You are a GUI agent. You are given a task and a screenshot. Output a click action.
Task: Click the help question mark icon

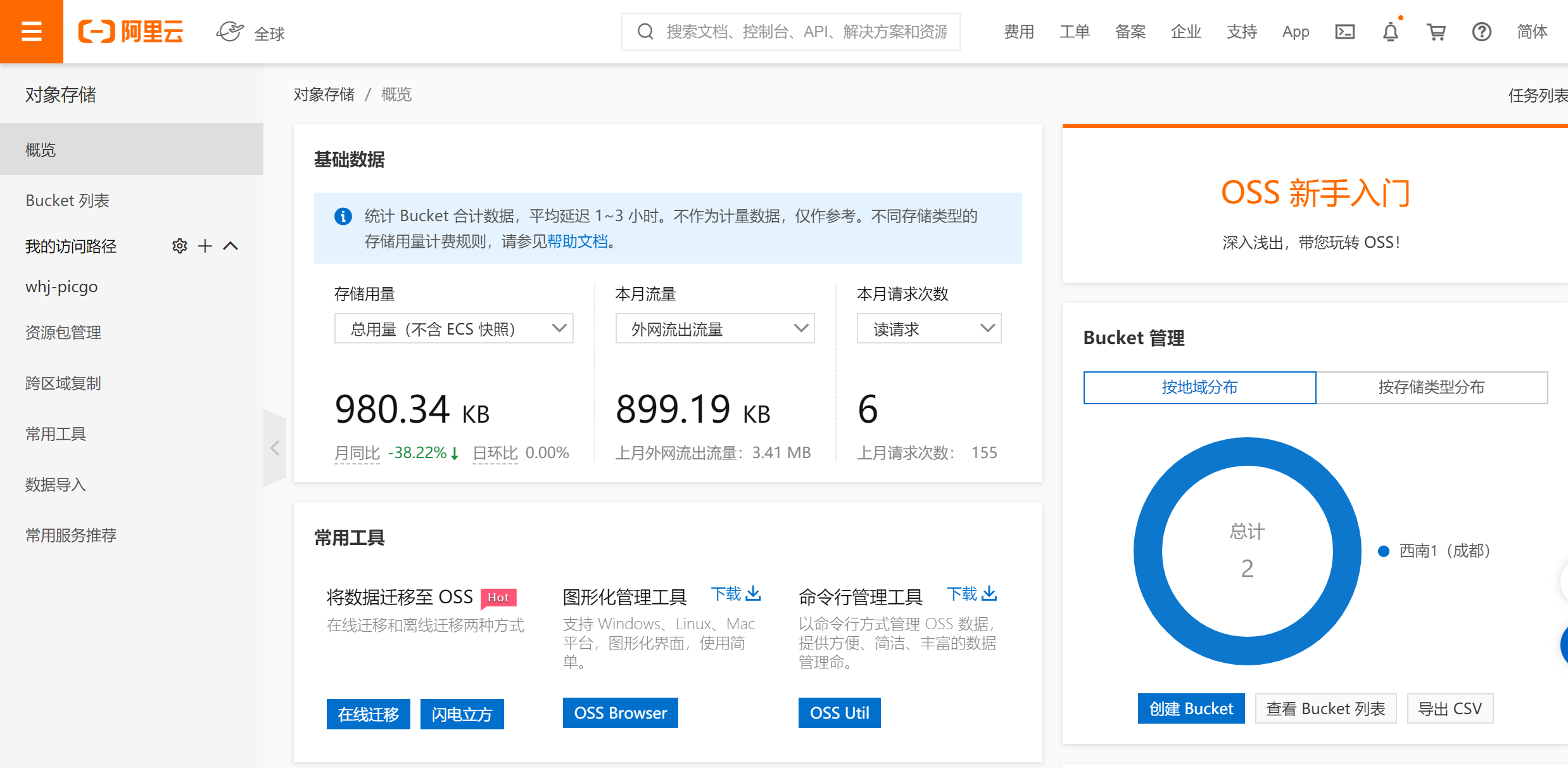click(x=1481, y=32)
